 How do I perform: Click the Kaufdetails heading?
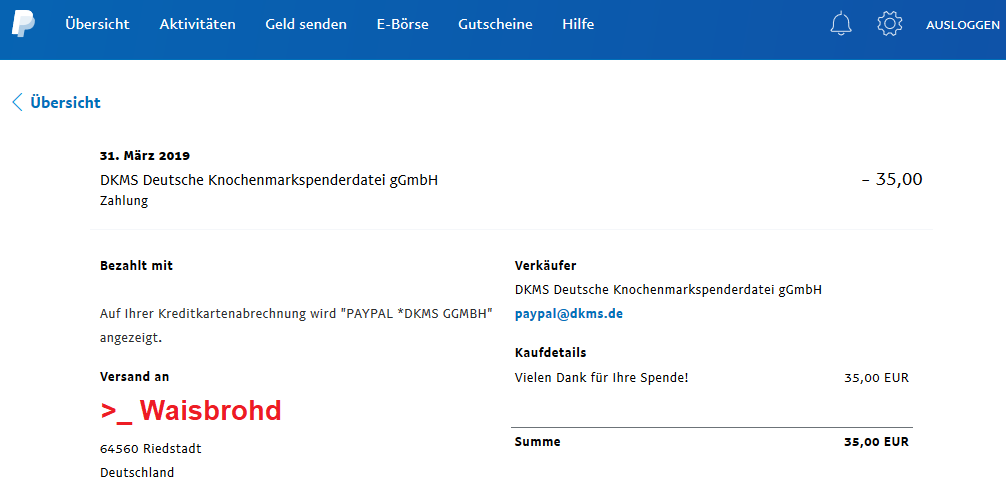550,352
